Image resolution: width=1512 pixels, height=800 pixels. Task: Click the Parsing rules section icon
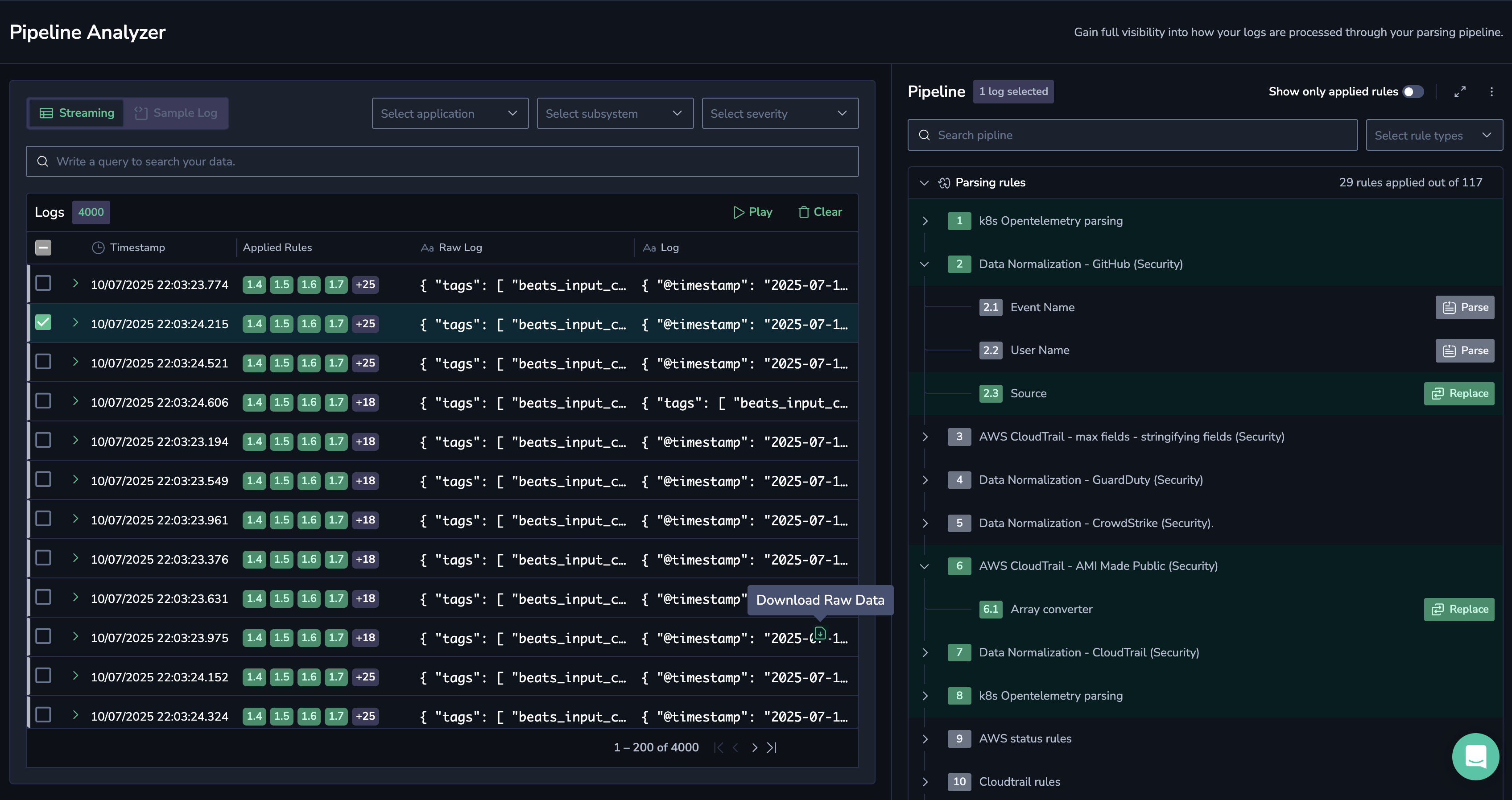[944, 182]
